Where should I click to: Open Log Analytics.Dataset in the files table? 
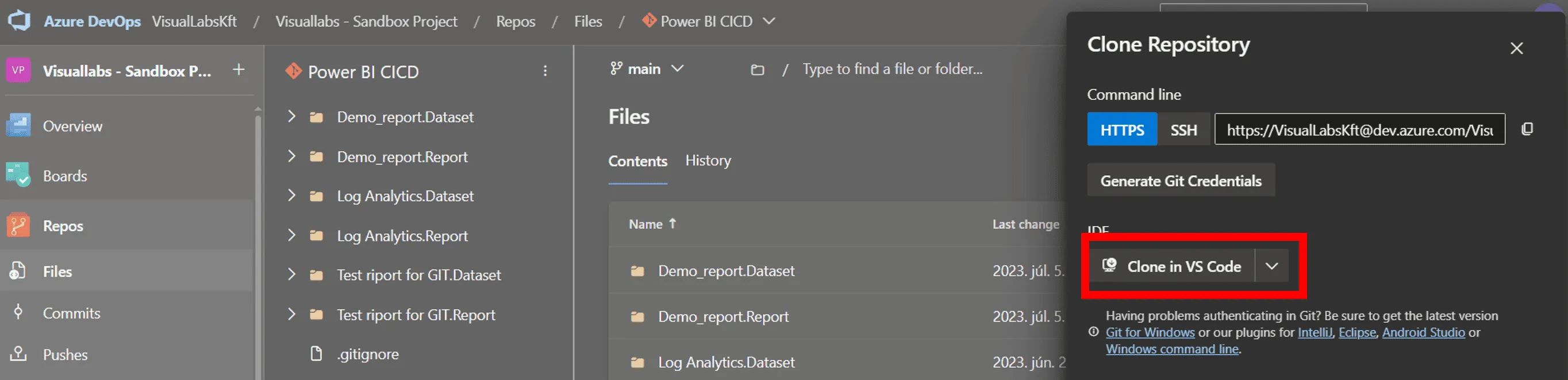tap(726, 362)
